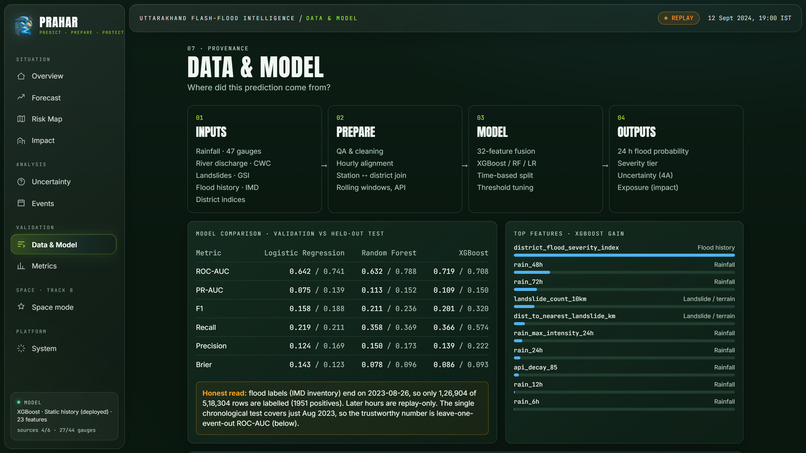This screenshot has width=806, height=453.
Task: Click the Forecast trend icon
Action: pos(21,97)
